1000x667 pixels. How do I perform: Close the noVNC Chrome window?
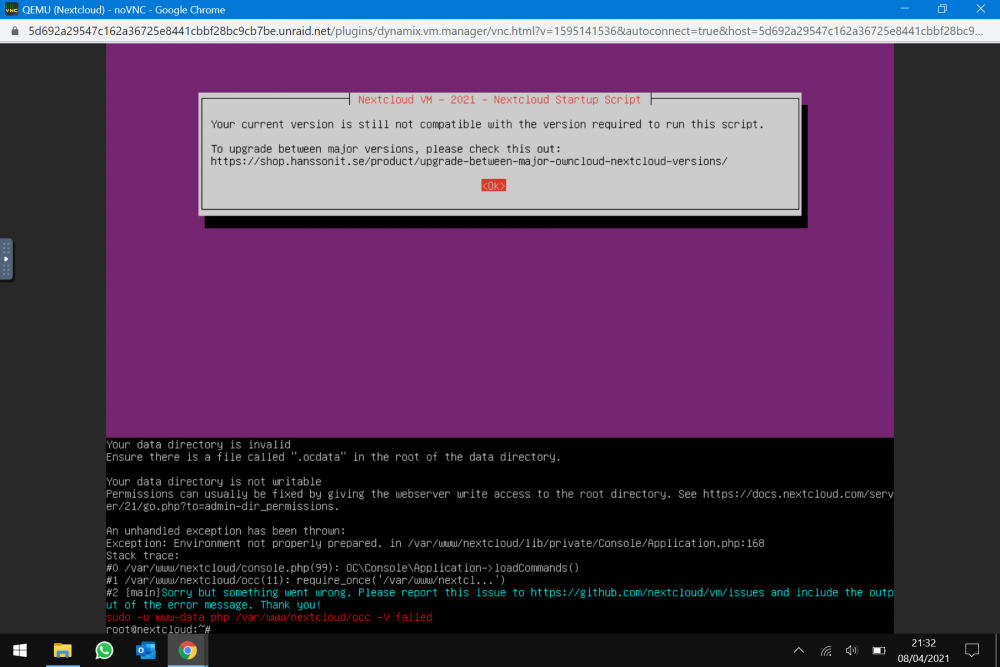[x=980, y=9]
